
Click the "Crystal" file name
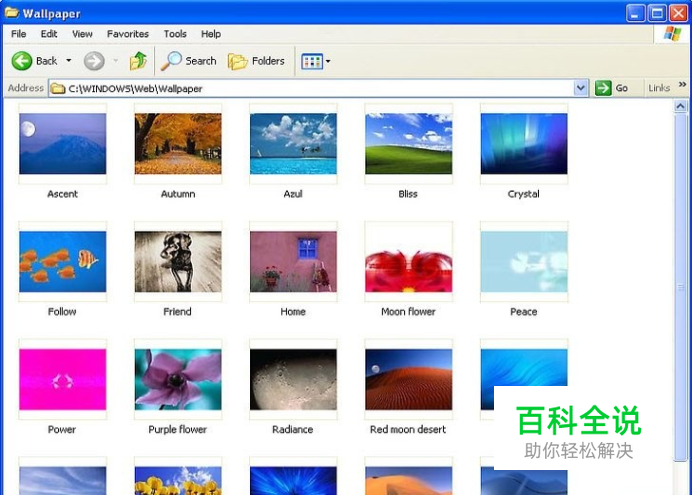pyautogui.click(x=523, y=194)
